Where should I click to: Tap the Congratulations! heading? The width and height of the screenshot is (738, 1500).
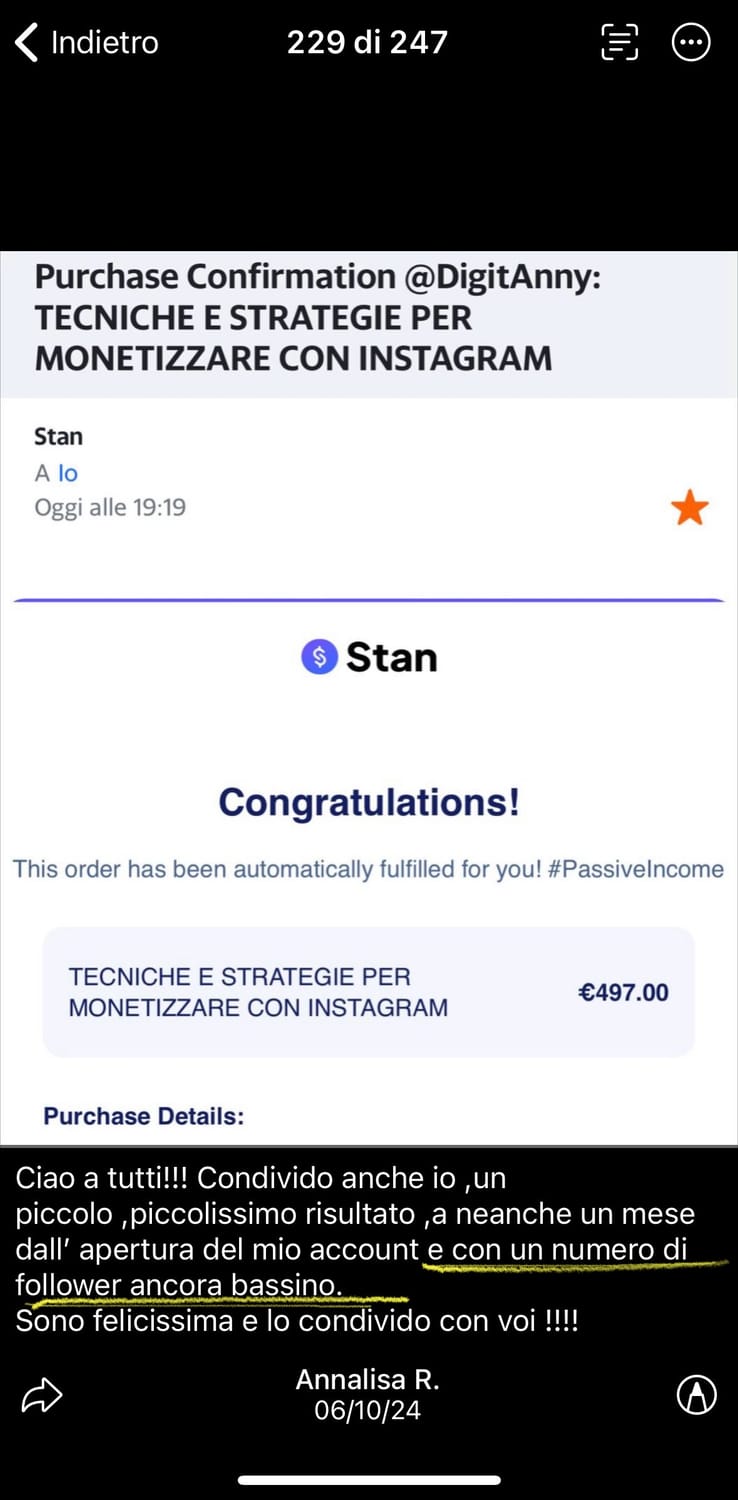[x=369, y=802]
